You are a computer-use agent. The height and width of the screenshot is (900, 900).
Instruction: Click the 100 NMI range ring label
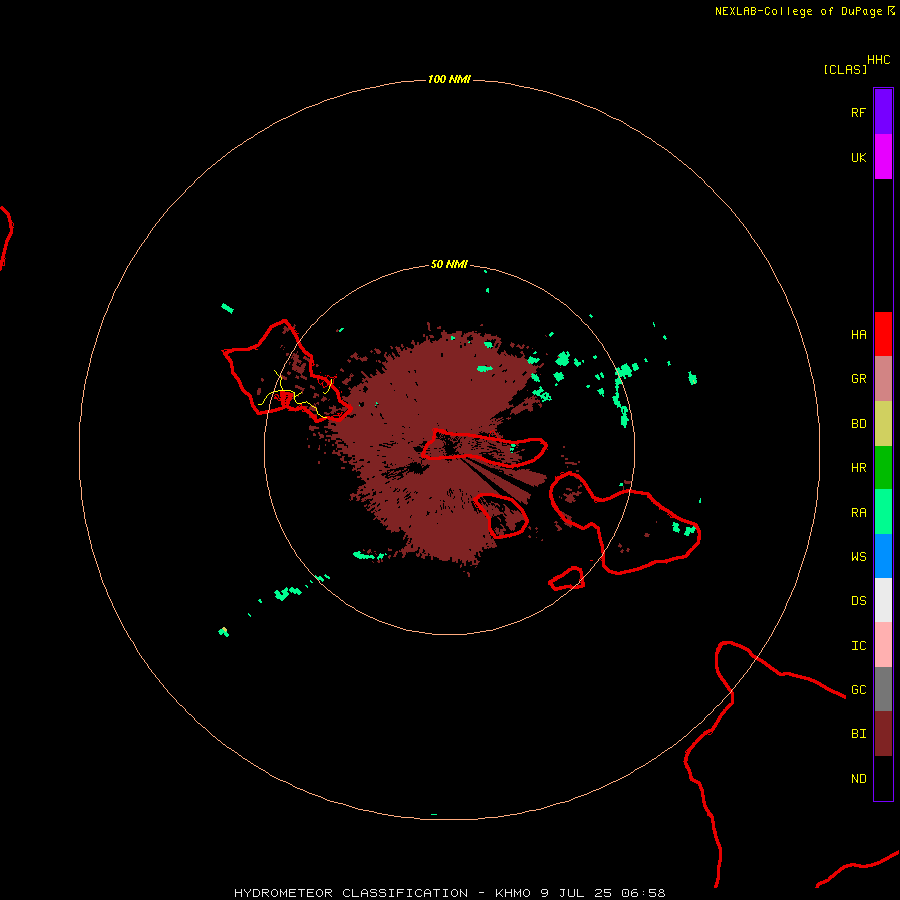click(x=449, y=79)
